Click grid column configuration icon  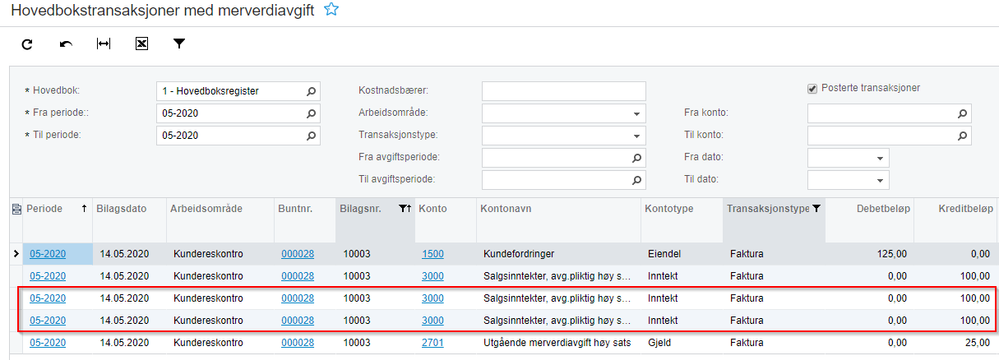tap(16, 208)
